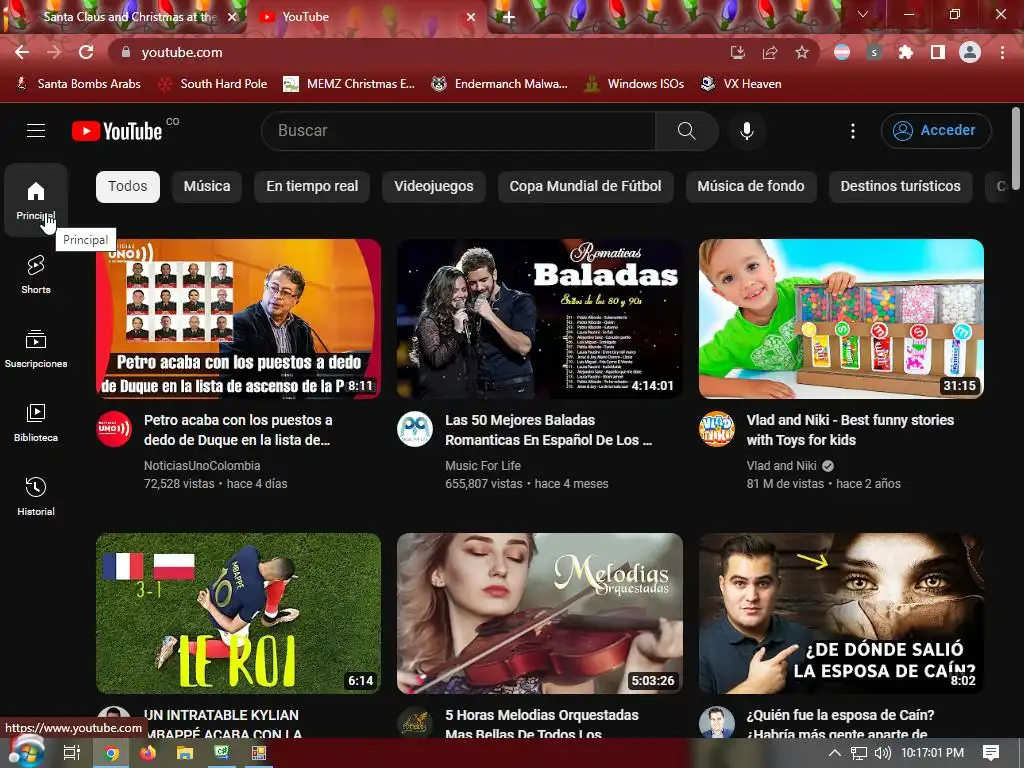1024x768 pixels.
Task: Open Shorts in the sidebar
Action: pyautogui.click(x=36, y=274)
